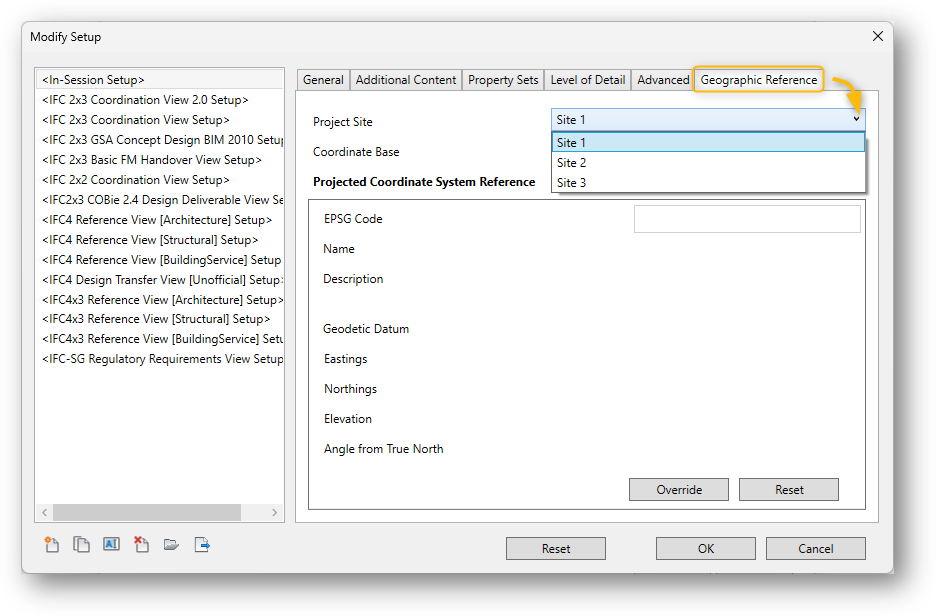This screenshot has width=936, height=616.
Task: Choose Site 3 from the dropdown list
Action: click(x=708, y=183)
